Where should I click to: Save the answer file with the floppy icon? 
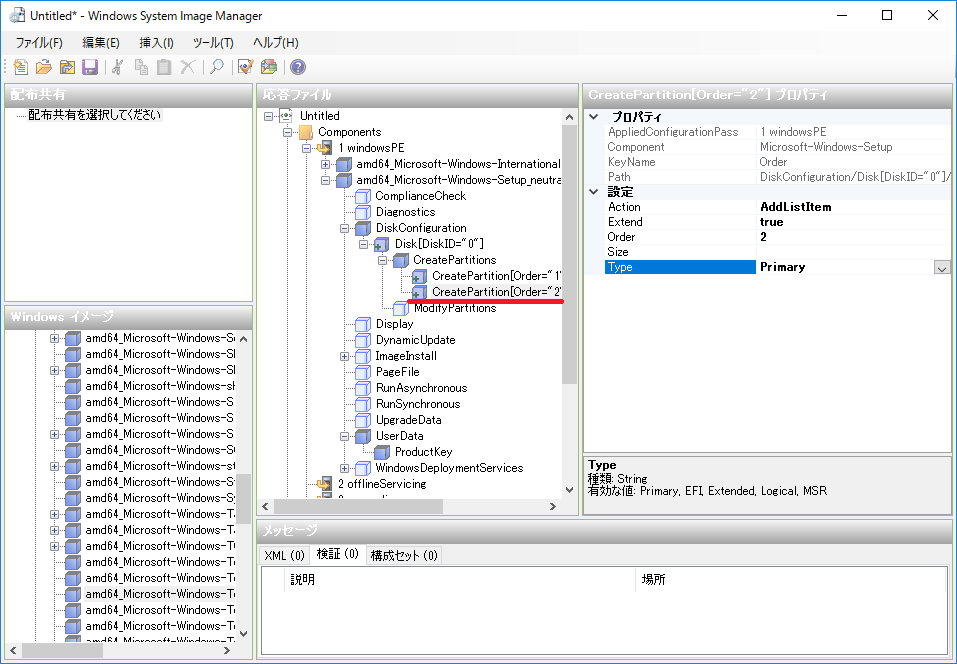pos(90,67)
